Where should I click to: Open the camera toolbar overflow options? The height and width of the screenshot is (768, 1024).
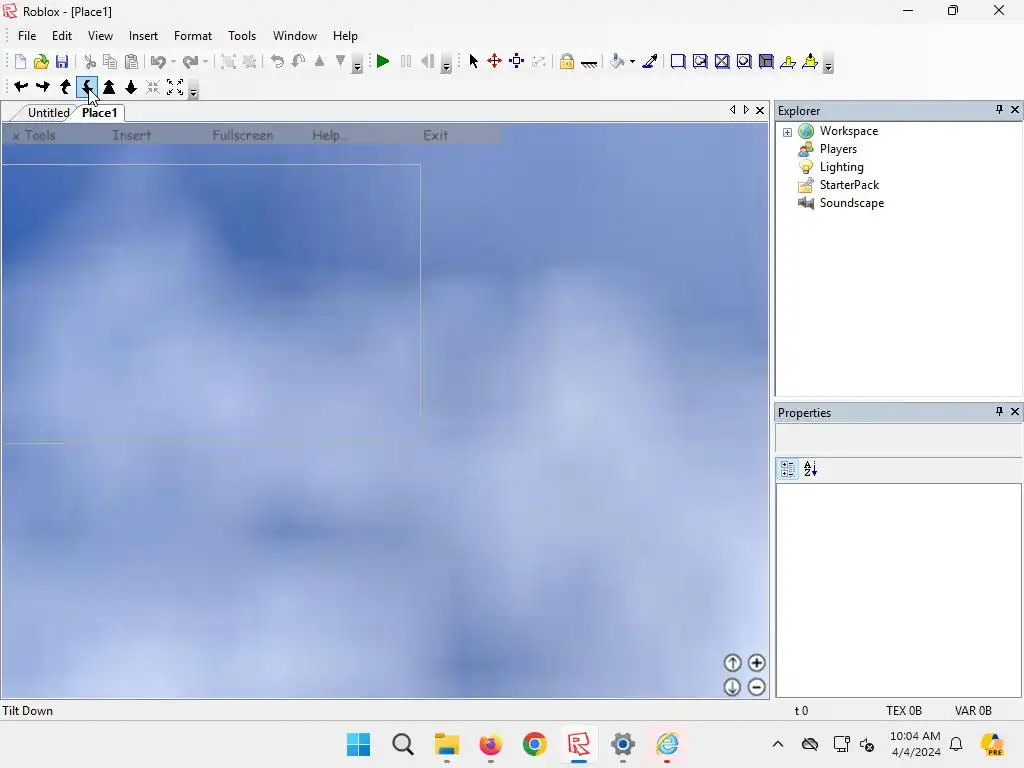193,90
